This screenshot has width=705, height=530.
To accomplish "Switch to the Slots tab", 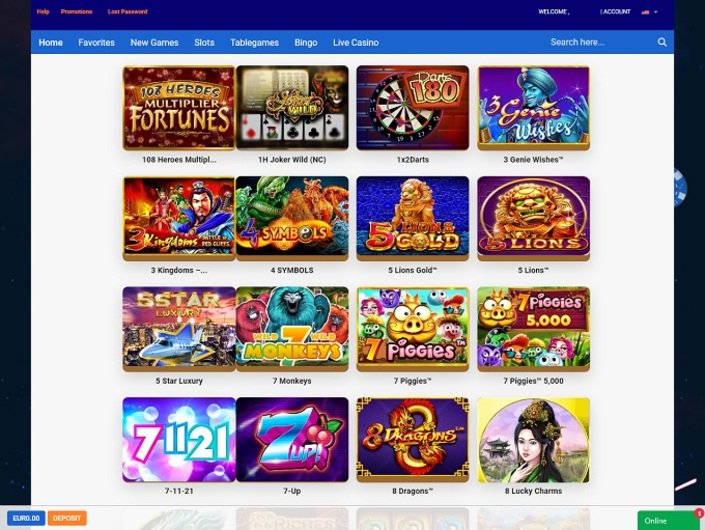I will click(x=204, y=43).
